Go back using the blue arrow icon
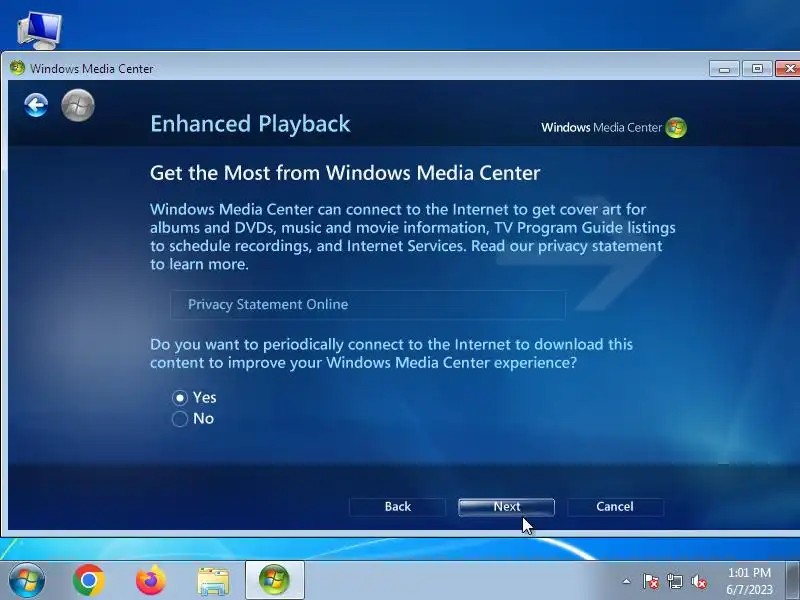 (36, 106)
